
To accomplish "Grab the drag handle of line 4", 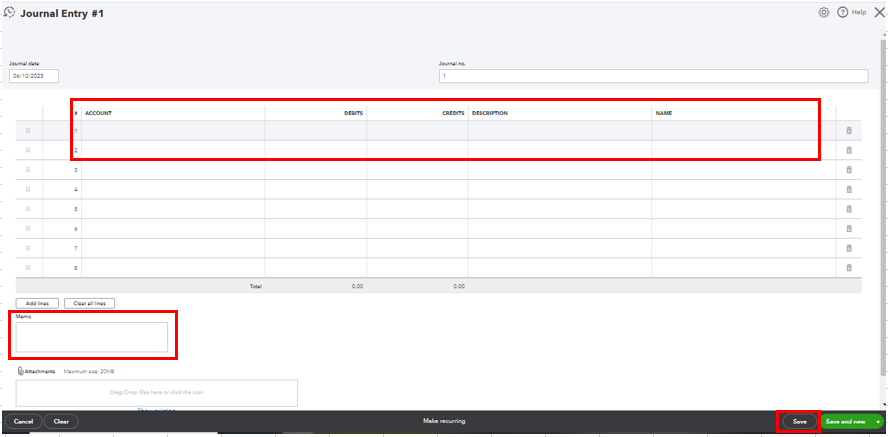I will pos(28,189).
